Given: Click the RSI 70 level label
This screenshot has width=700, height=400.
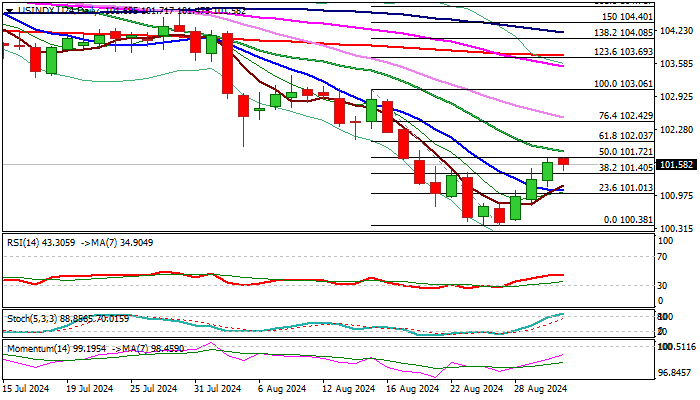Looking at the screenshot, I should pos(663,257).
